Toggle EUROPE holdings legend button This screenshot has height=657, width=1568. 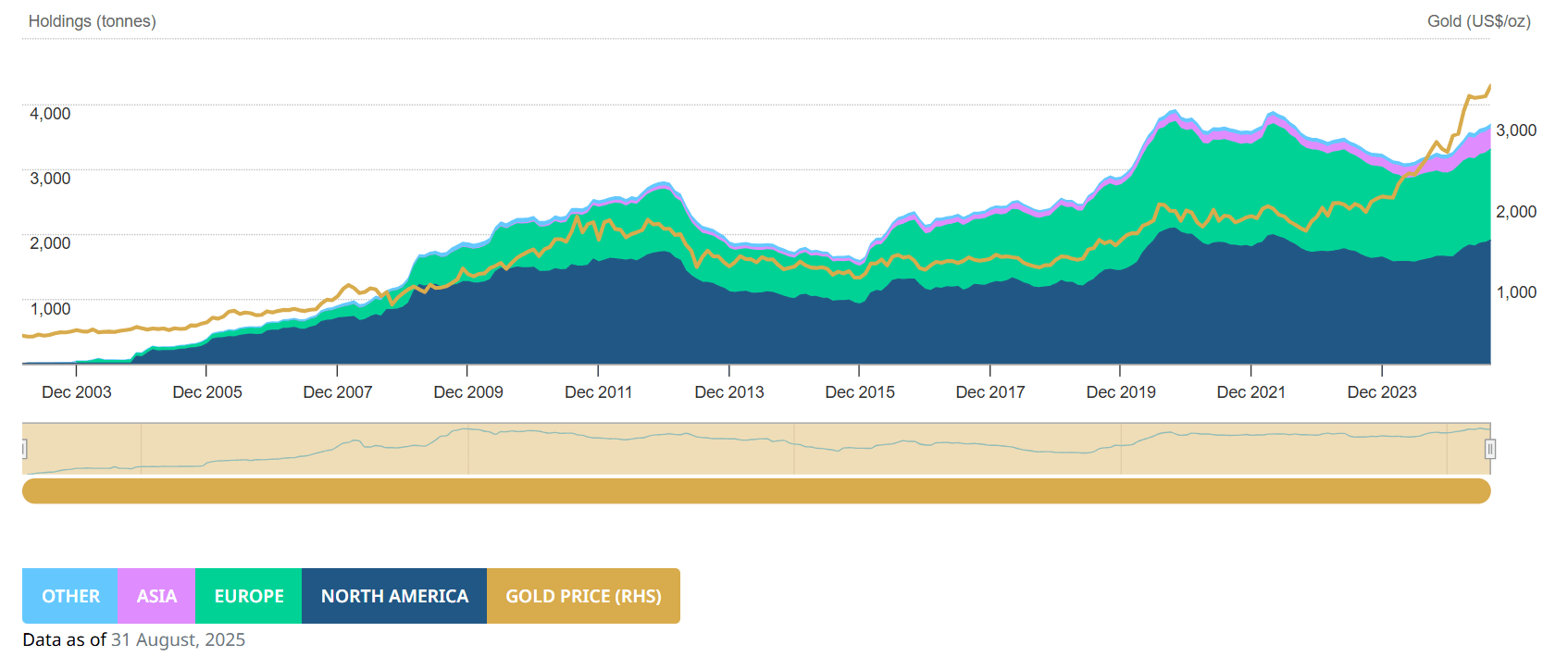(x=249, y=596)
